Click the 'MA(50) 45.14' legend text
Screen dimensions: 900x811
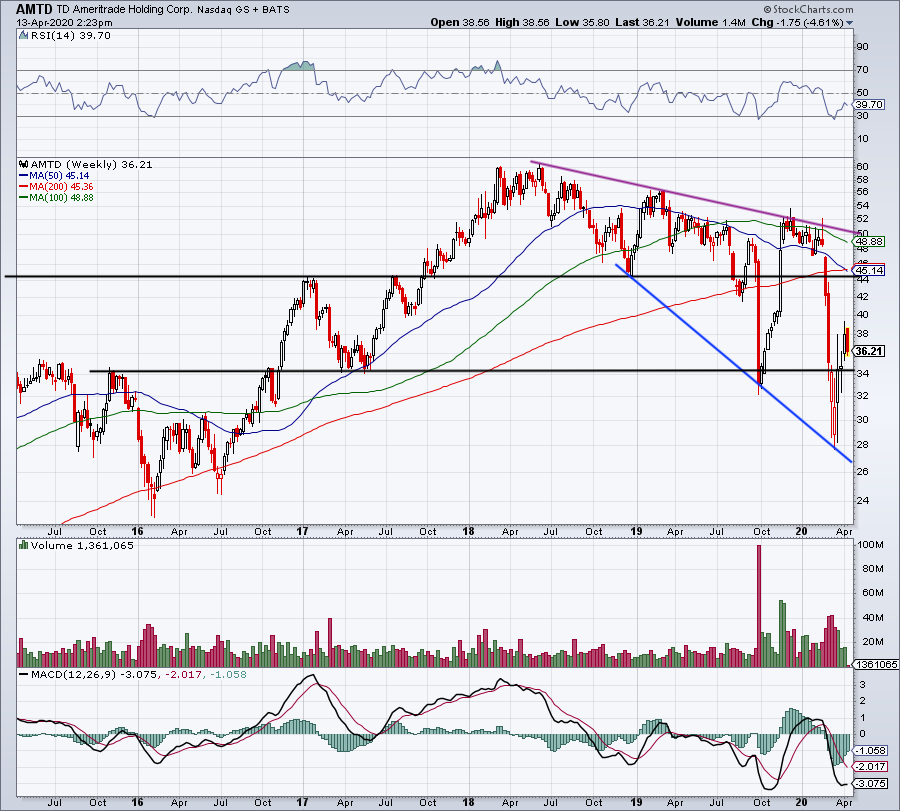[x=59, y=176]
